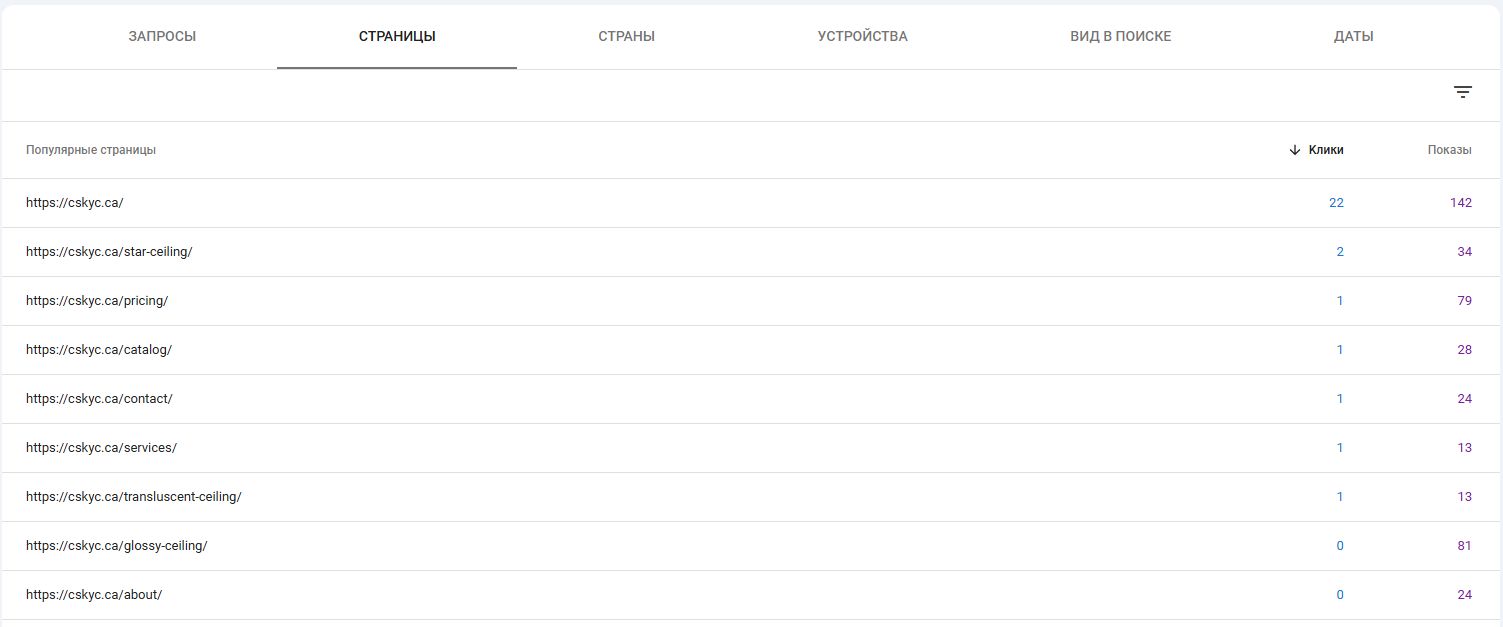
Task: Click the Популярные страницы column header
Action: click(91, 150)
